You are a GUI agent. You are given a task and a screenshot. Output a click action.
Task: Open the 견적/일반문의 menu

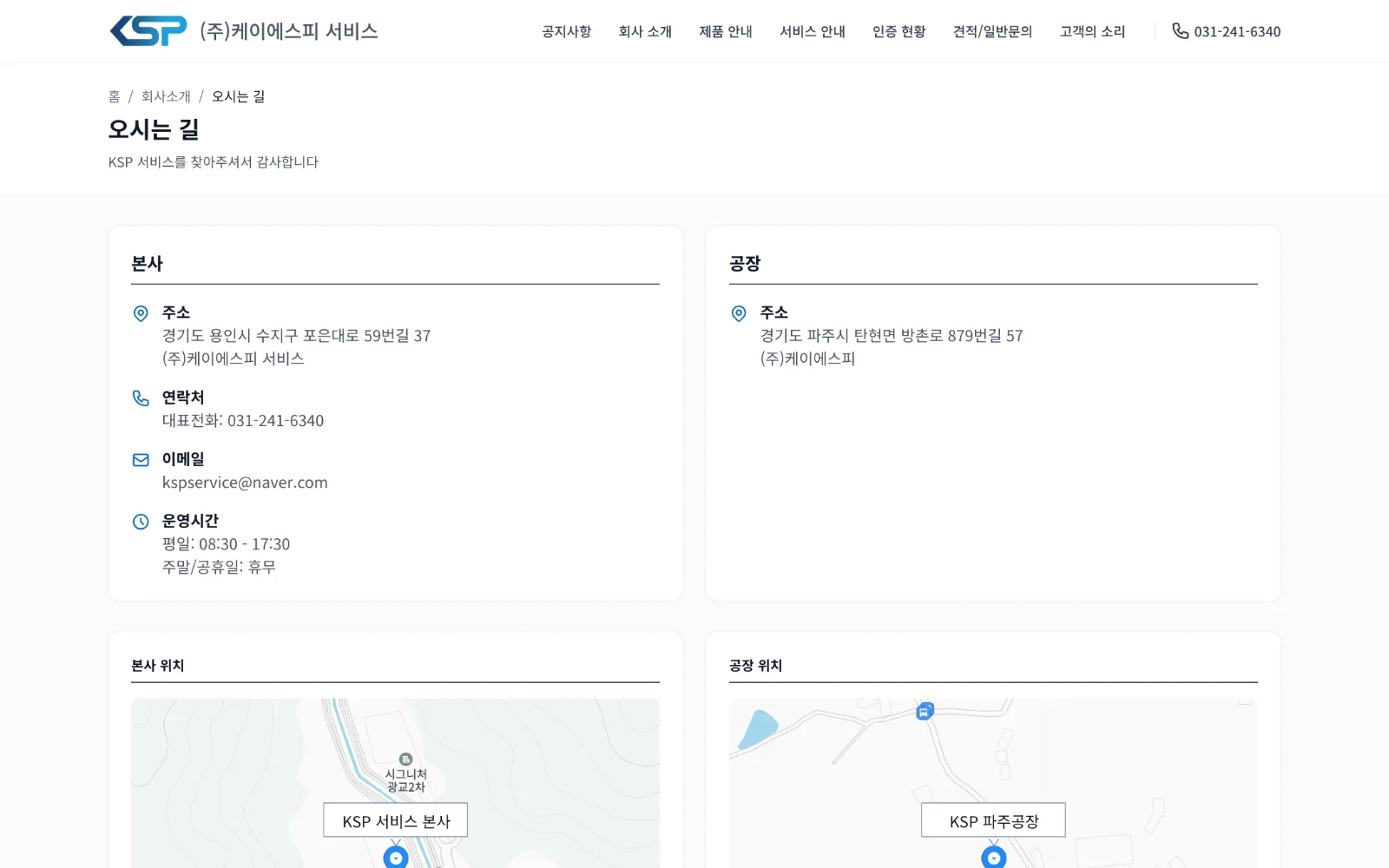pyautogui.click(x=993, y=31)
